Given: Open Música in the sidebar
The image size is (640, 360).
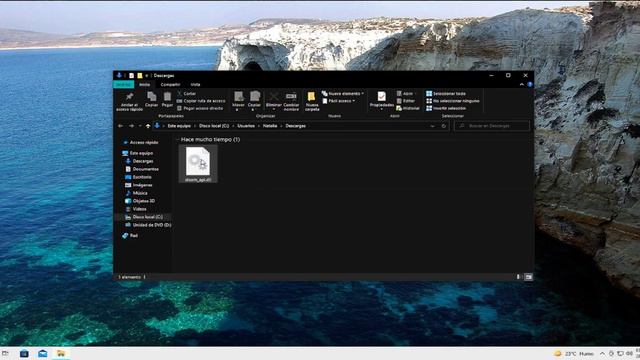Looking at the screenshot, I should click(136, 193).
